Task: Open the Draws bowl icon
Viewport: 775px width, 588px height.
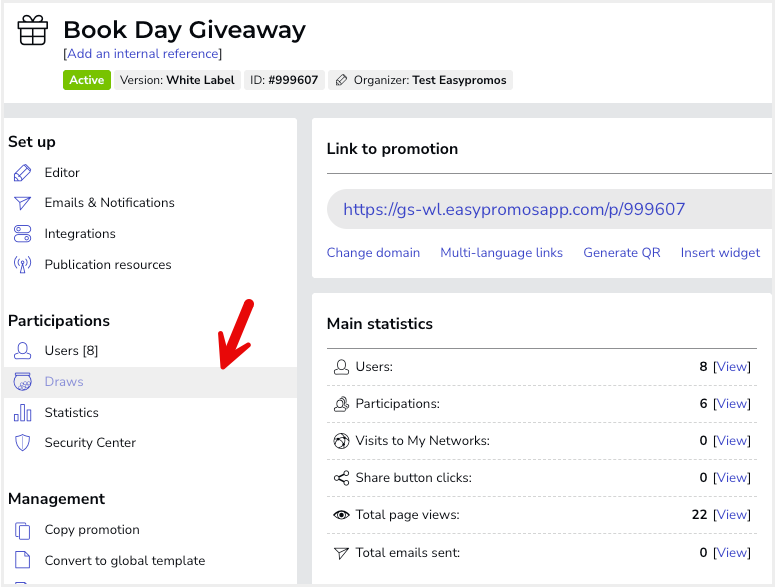Action: pos(22,381)
